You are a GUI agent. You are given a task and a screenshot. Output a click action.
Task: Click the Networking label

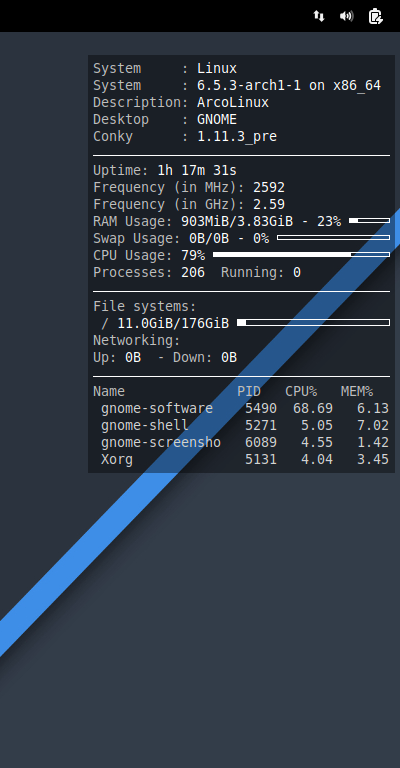(137, 340)
